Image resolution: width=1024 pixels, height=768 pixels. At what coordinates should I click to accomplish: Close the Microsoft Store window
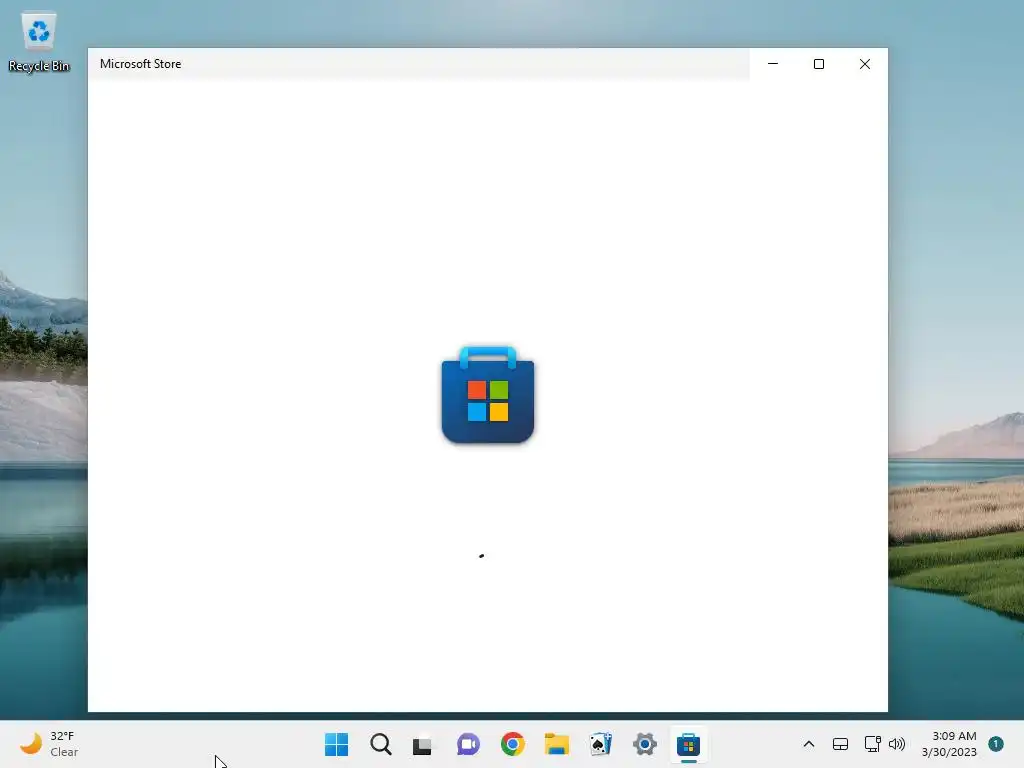click(x=865, y=64)
